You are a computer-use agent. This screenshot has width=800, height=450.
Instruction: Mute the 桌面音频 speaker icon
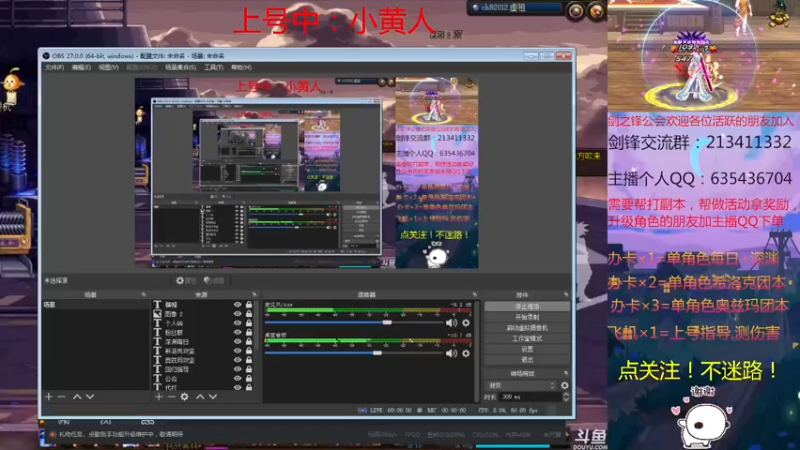pos(451,353)
